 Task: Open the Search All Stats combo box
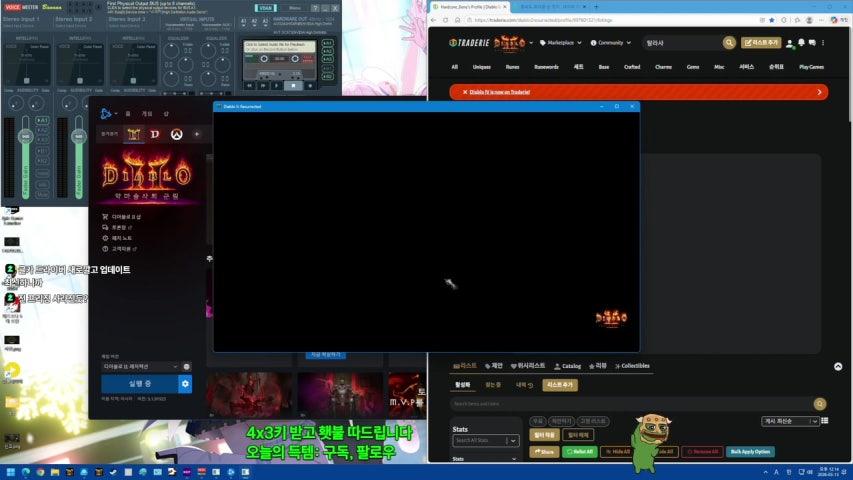click(485, 440)
